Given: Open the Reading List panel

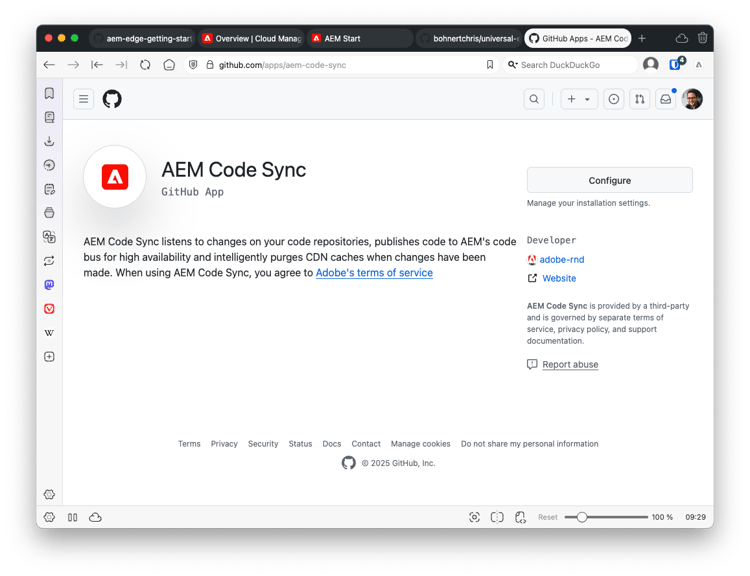Looking at the screenshot, I should click(49, 117).
